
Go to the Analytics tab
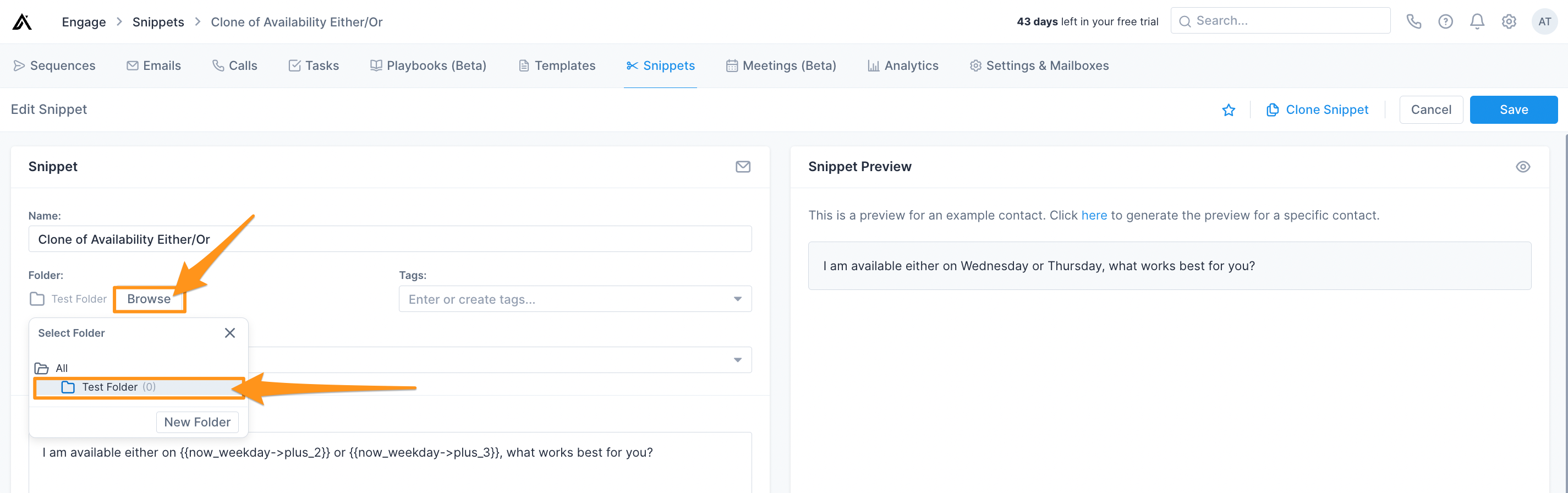903,65
